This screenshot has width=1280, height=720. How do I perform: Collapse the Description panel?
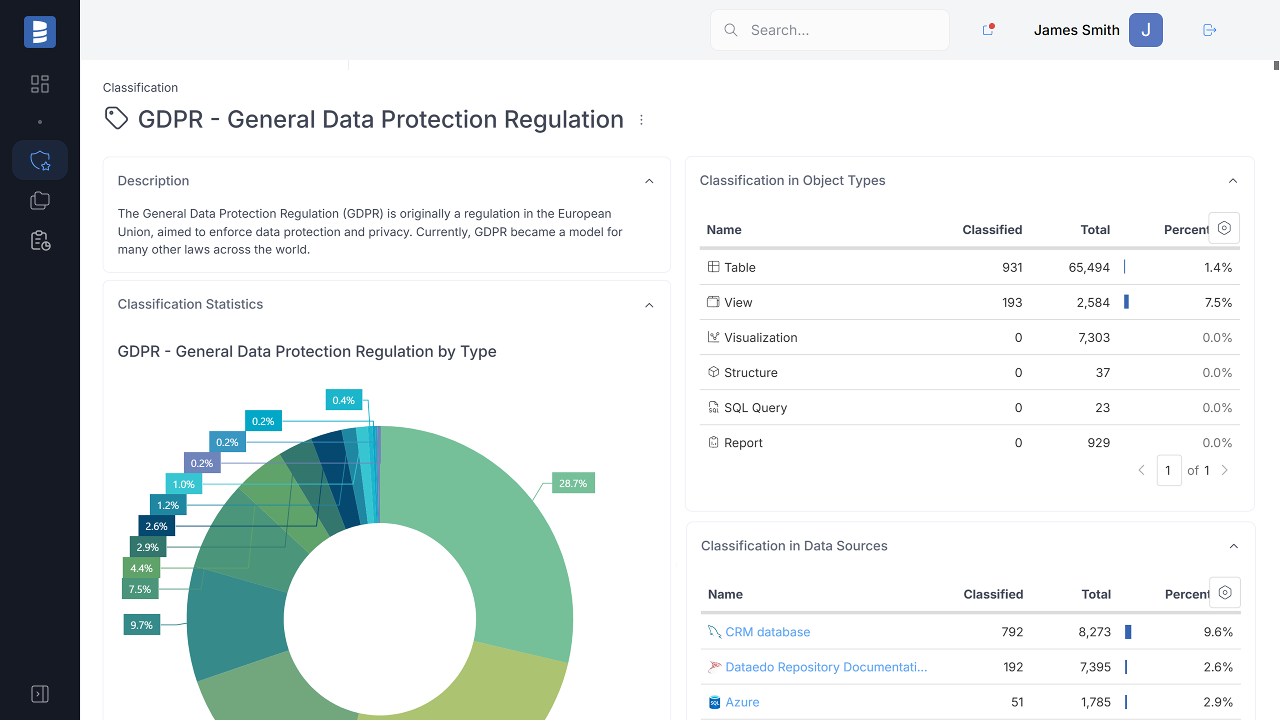[x=649, y=181]
